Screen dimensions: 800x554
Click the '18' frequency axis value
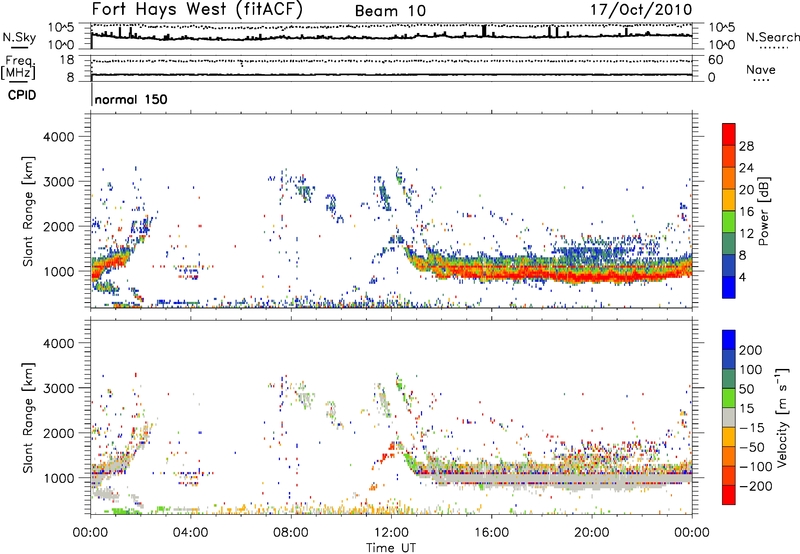click(x=67, y=60)
